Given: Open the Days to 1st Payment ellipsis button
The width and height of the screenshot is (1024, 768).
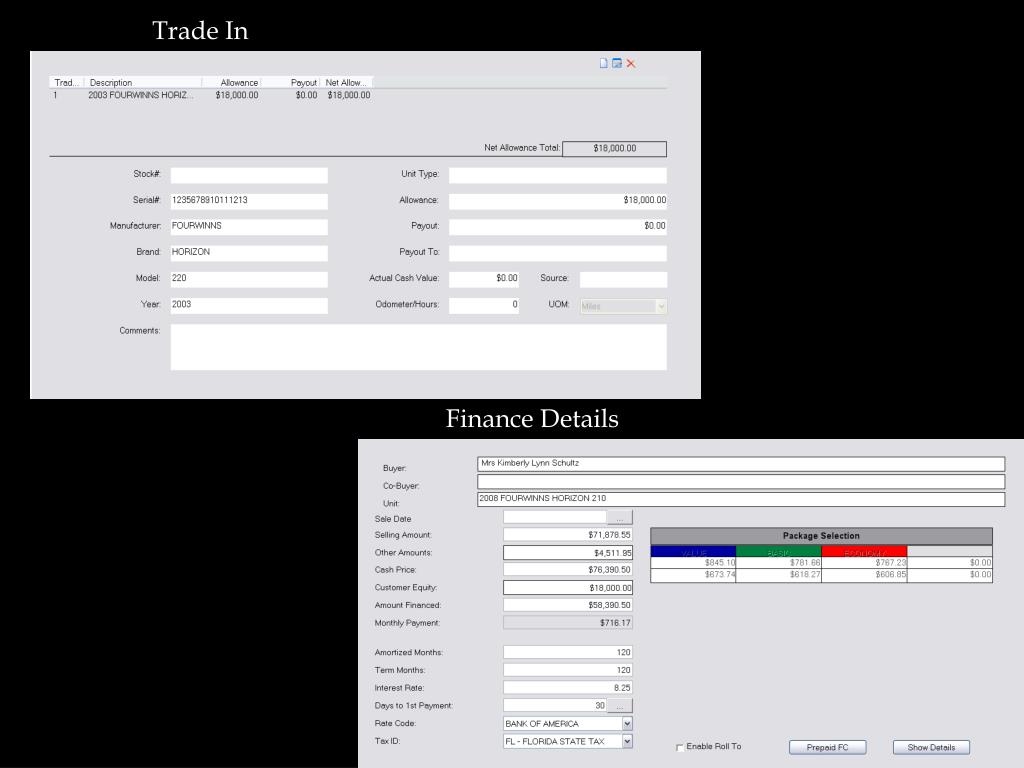Looking at the screenshot, I should pyautogui.click(x=620, y=705).
